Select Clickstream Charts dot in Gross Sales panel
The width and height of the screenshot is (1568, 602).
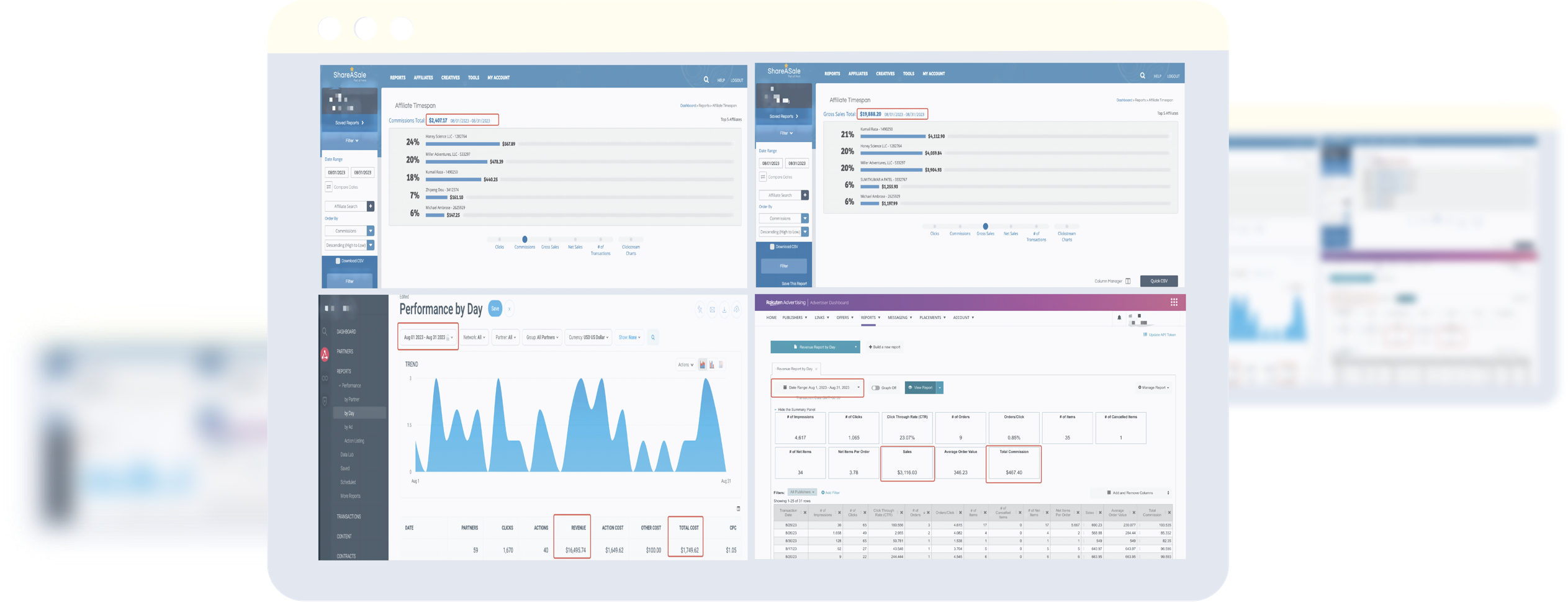tap(1066, 227)
